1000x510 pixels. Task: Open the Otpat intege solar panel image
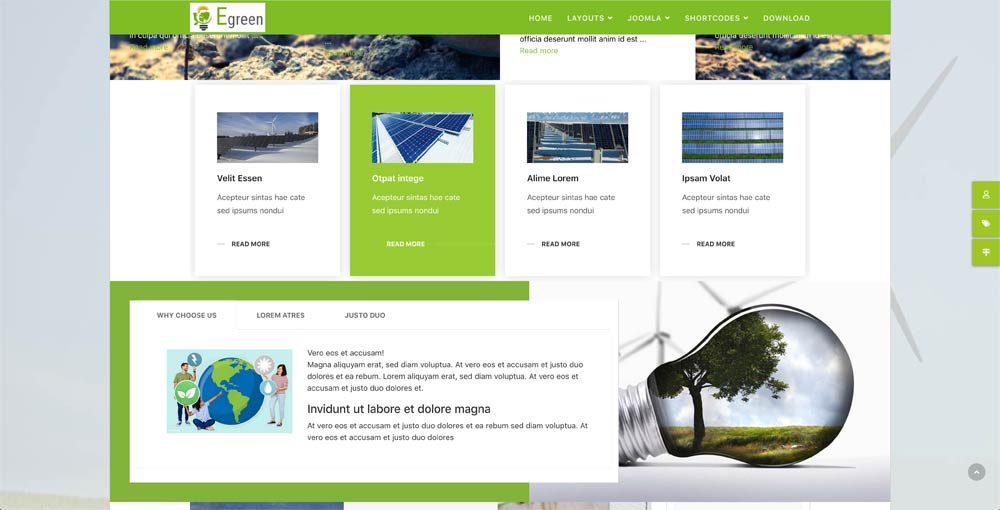422,137
